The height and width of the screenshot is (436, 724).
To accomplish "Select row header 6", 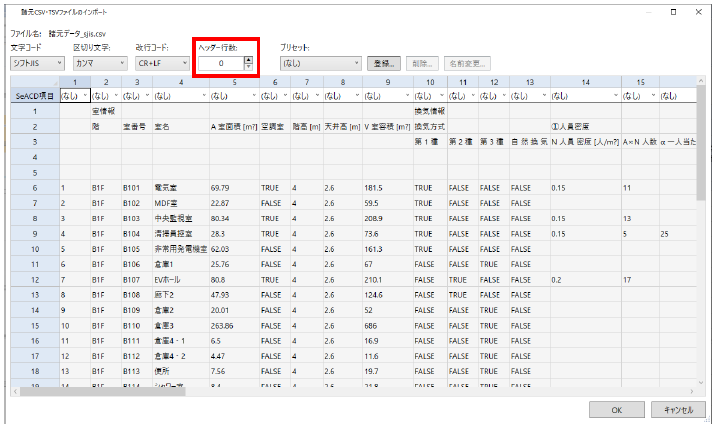I will [x=34, y=187].
